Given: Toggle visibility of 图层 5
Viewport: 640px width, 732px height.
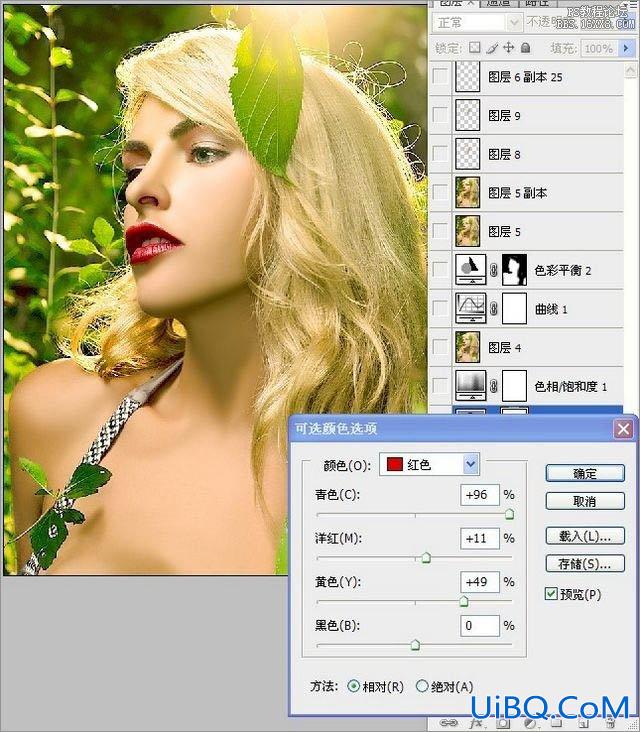Looking at the screenshot, I should click(440, 231).
